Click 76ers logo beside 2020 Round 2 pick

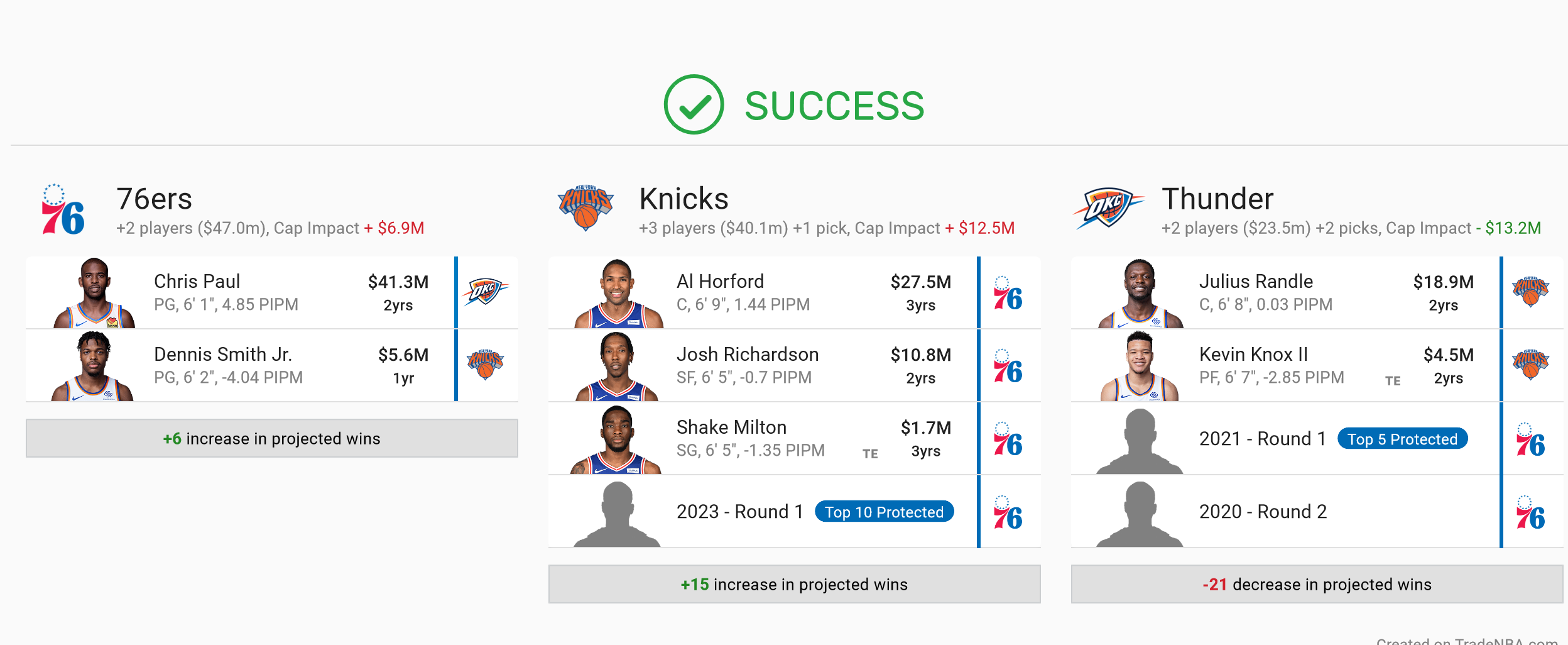1531,513
